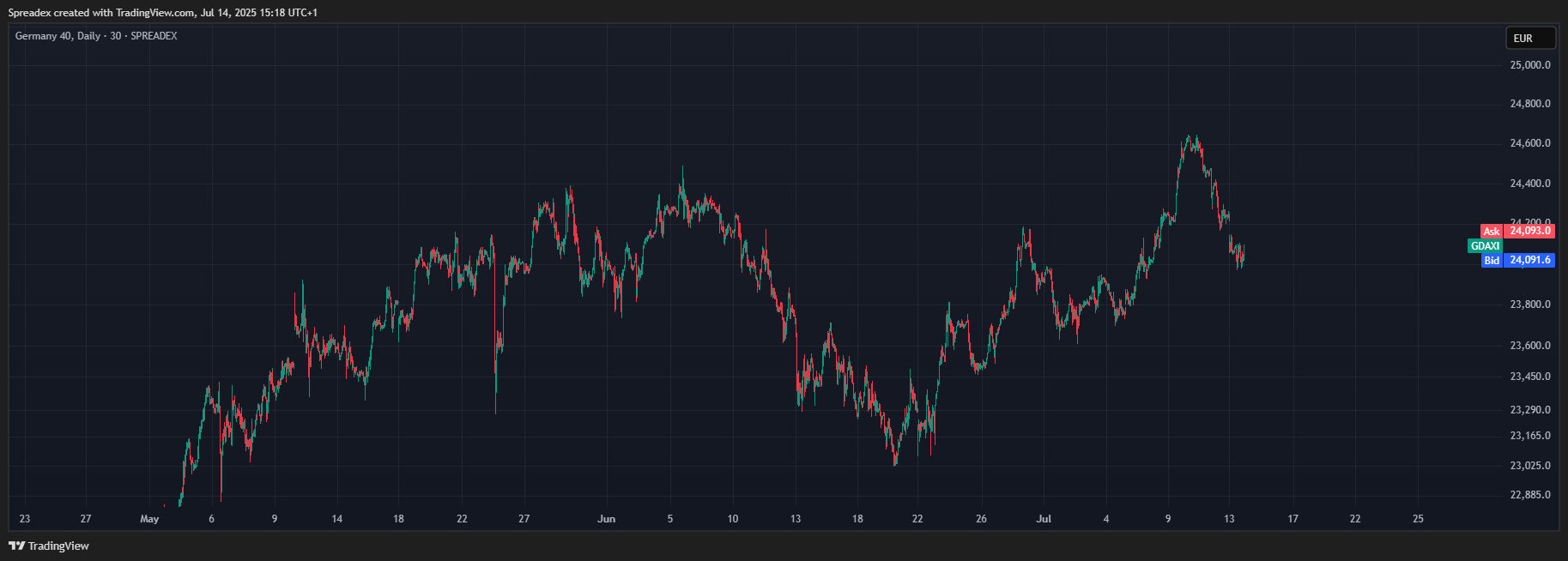The width and height of the screenshot is (1568, 561).
Task: Click the Jun label on time axis
Action: coord(607,519)
